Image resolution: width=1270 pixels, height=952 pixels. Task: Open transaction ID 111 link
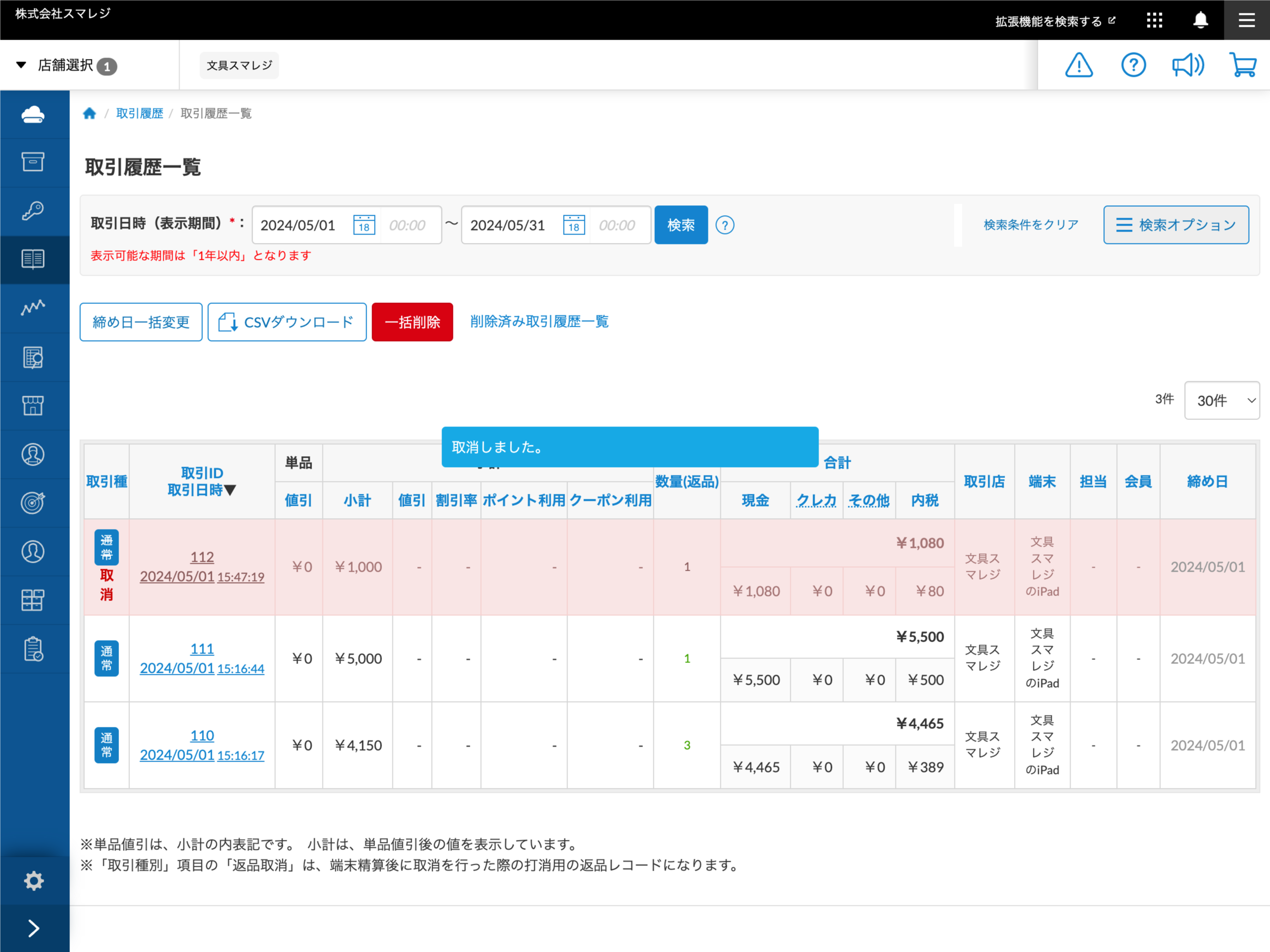[x=202, y=649]
